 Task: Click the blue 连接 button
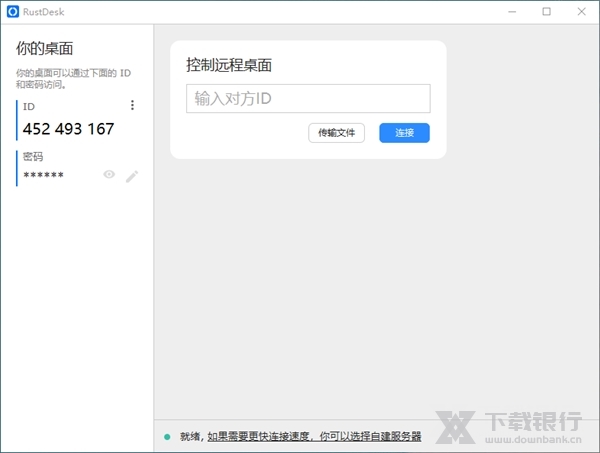(x=404, y=133)
